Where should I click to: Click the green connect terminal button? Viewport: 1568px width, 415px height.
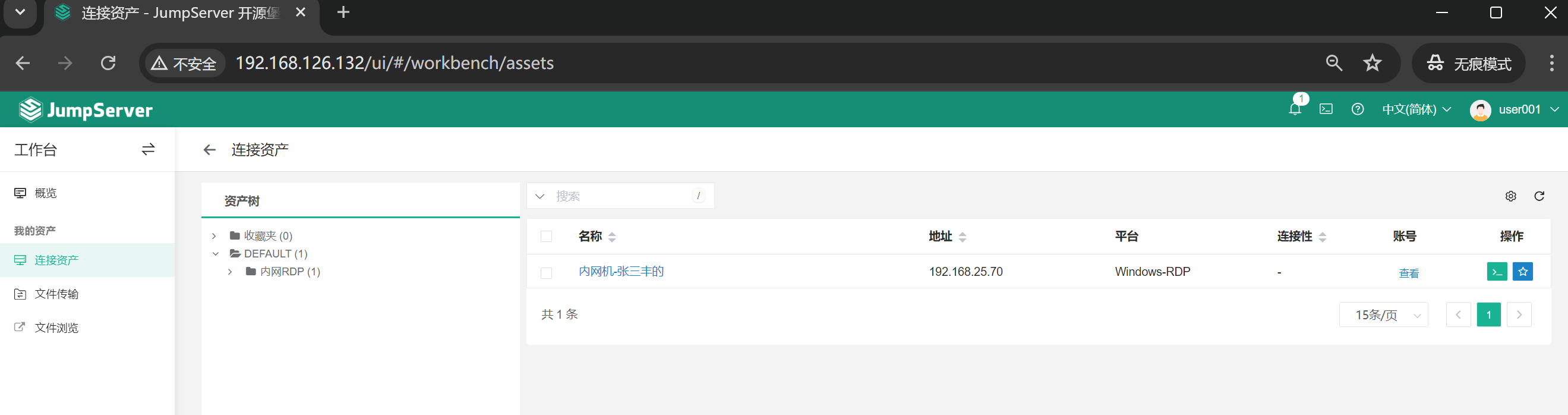pos(1497,272)
